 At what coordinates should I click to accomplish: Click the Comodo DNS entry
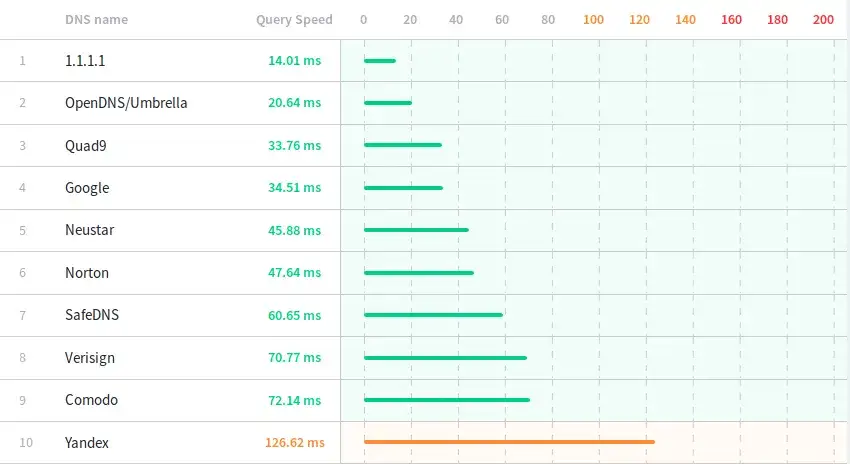(92, 400)
